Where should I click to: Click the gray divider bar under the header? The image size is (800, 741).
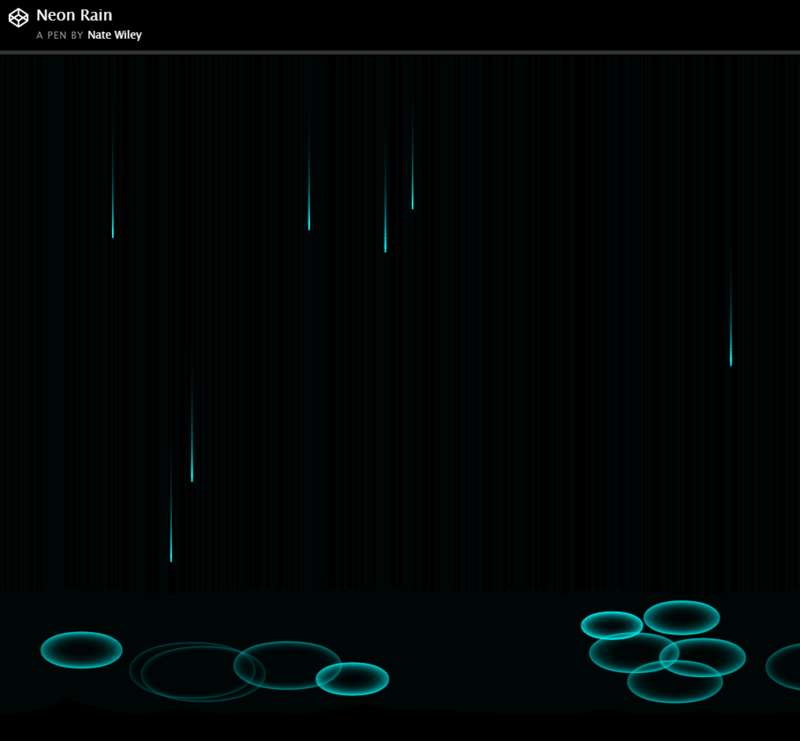(400, 52)
